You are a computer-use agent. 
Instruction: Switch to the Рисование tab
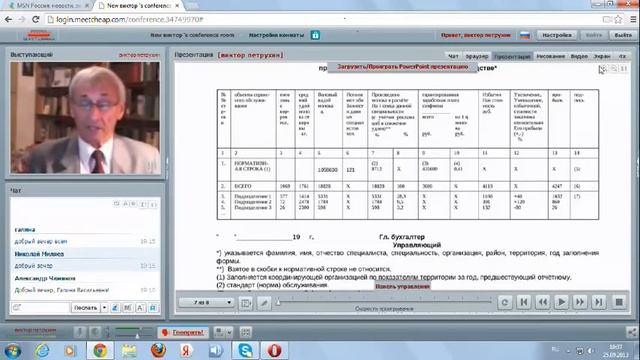(x=550, y=56)
